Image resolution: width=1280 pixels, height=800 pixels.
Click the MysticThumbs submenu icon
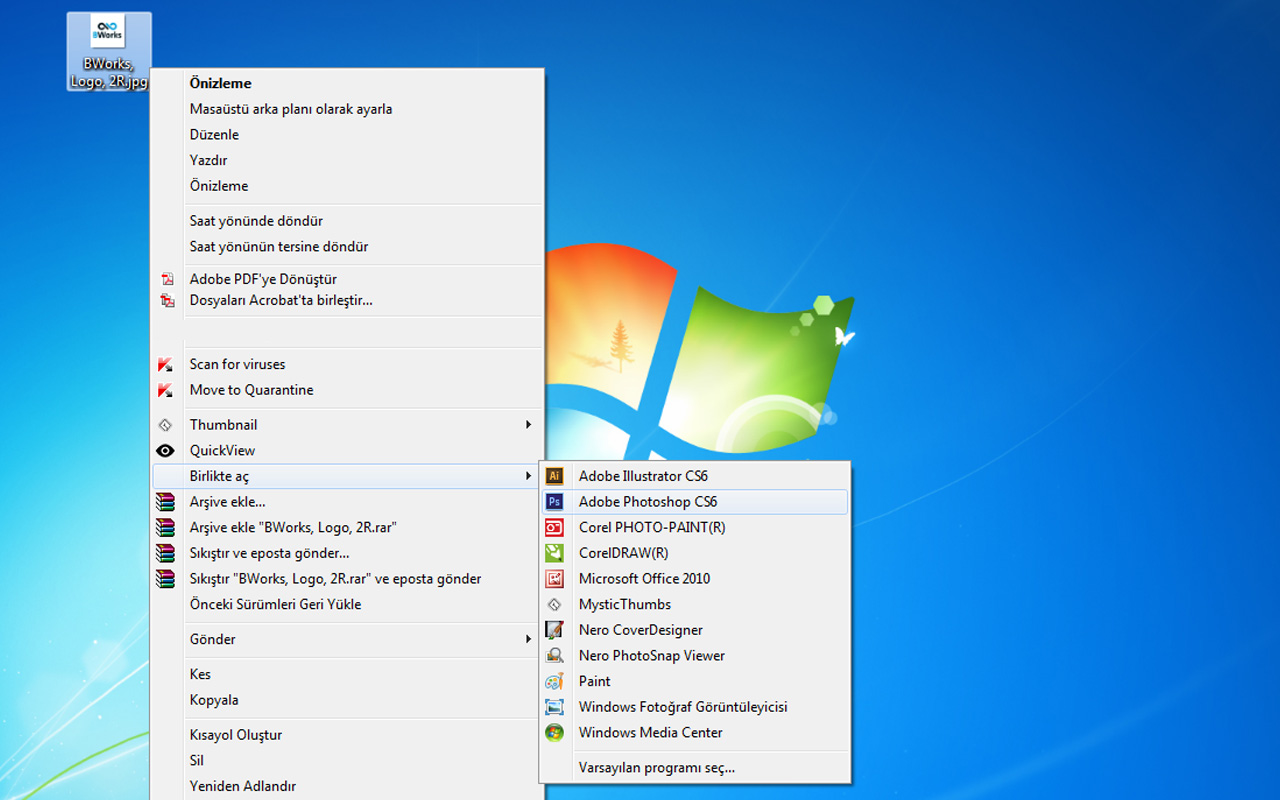click(x=554, y=604)
